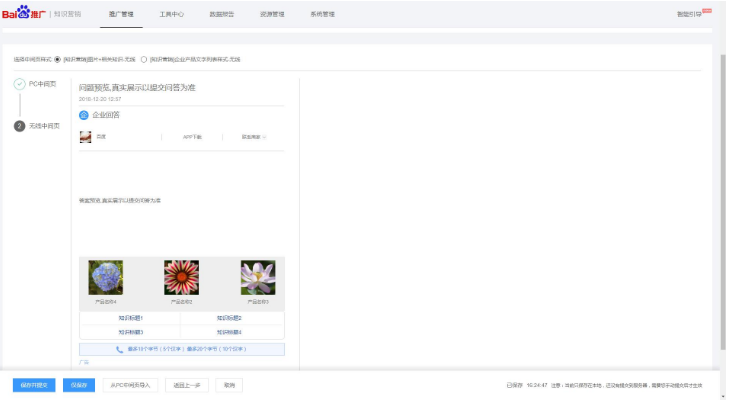Open 智能引导 link at top right

691,14
